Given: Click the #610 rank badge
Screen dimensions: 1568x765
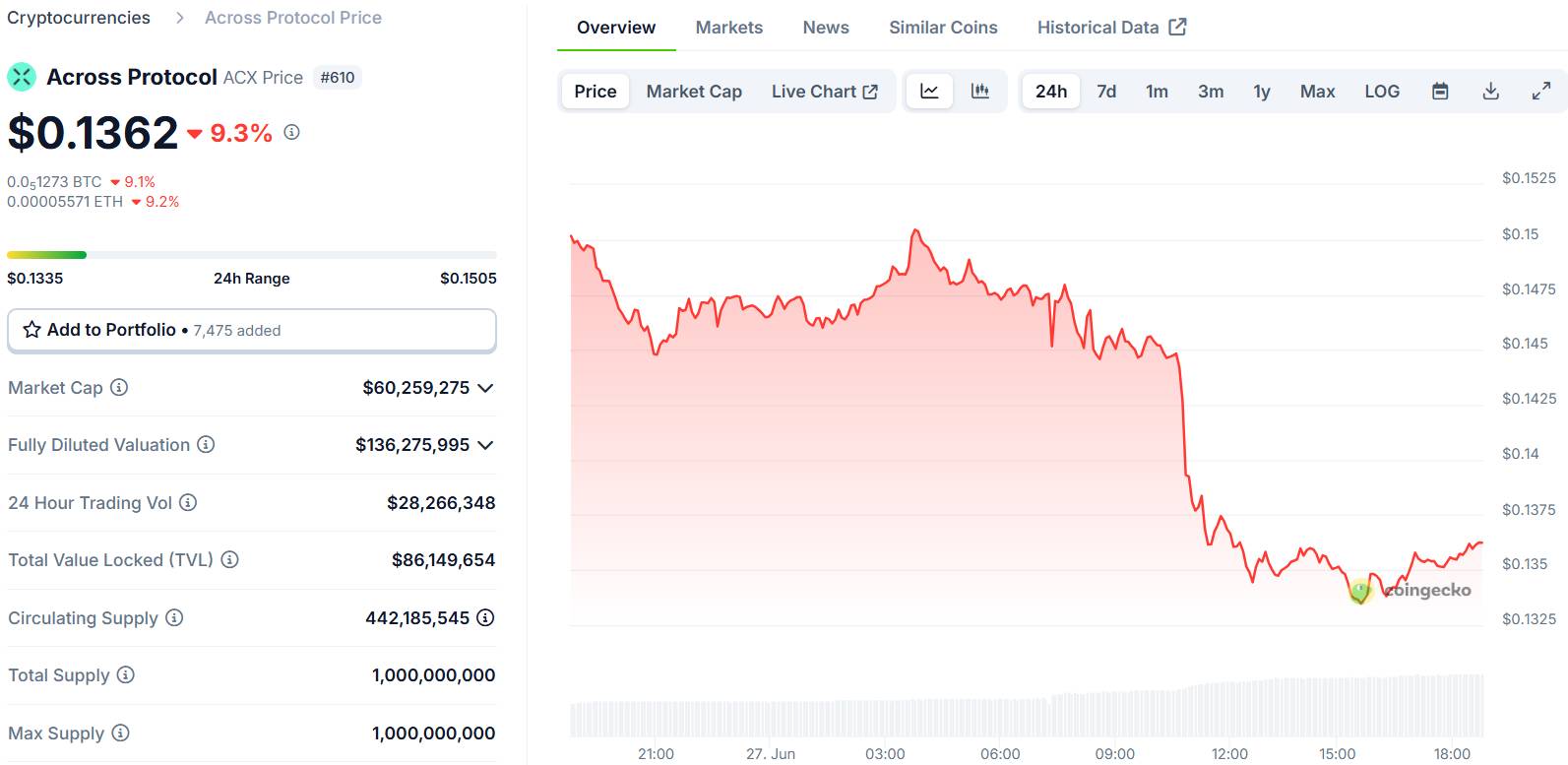Looking at the screenshot, I should point(338,77).
